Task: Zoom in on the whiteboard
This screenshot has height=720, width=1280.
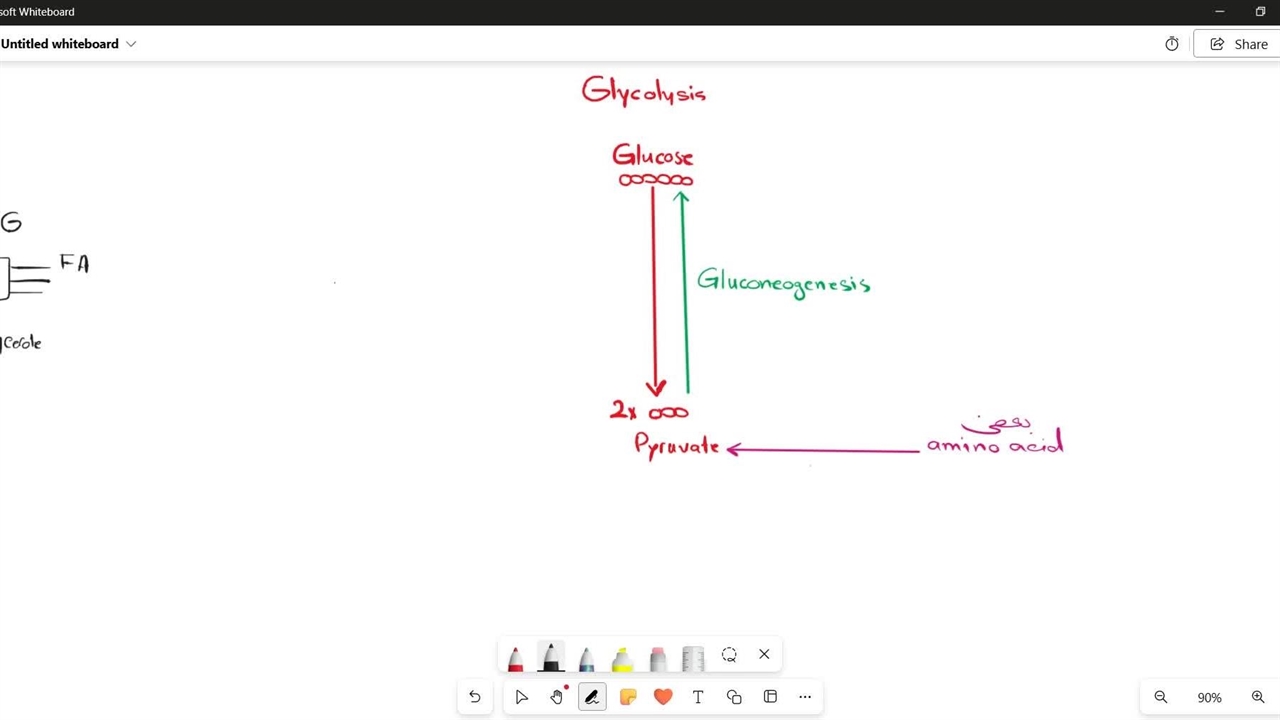Action: pos(1258,697)
